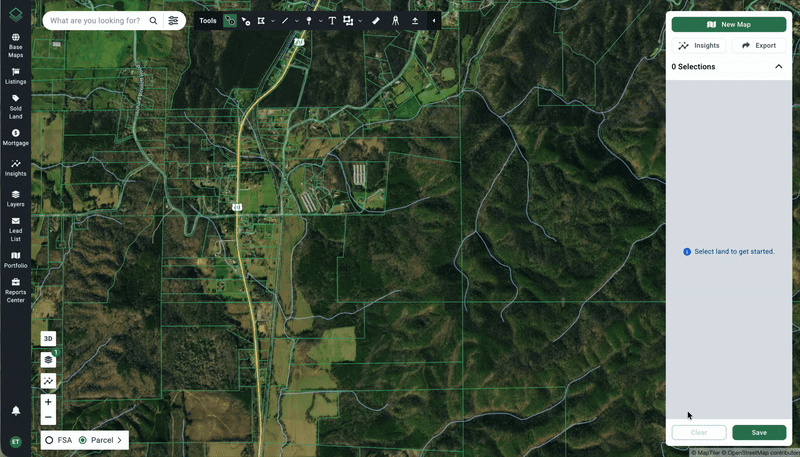Open the Insights tab in the panel
The width and height of the screenshot is (800, 457).
(699, 46)
